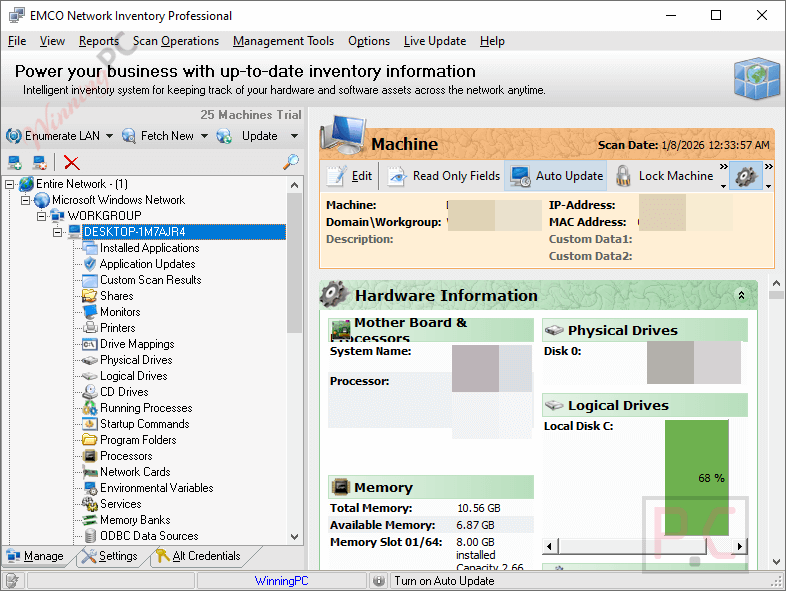Open the Application Updates node
The width and height of the screenshot is (786, 591).
(x=147, y=264)
